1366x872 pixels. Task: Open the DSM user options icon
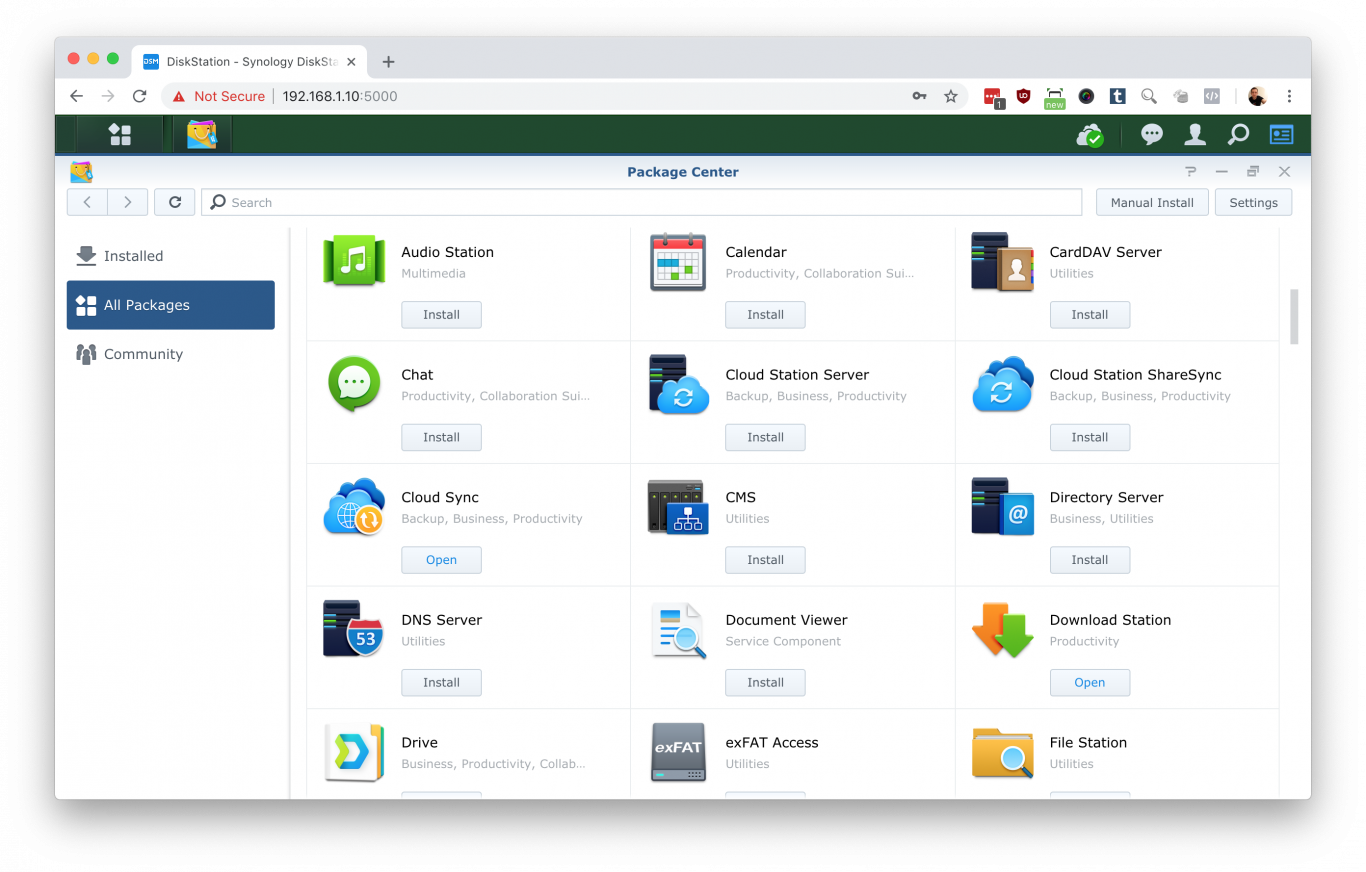pos(1195,134)
